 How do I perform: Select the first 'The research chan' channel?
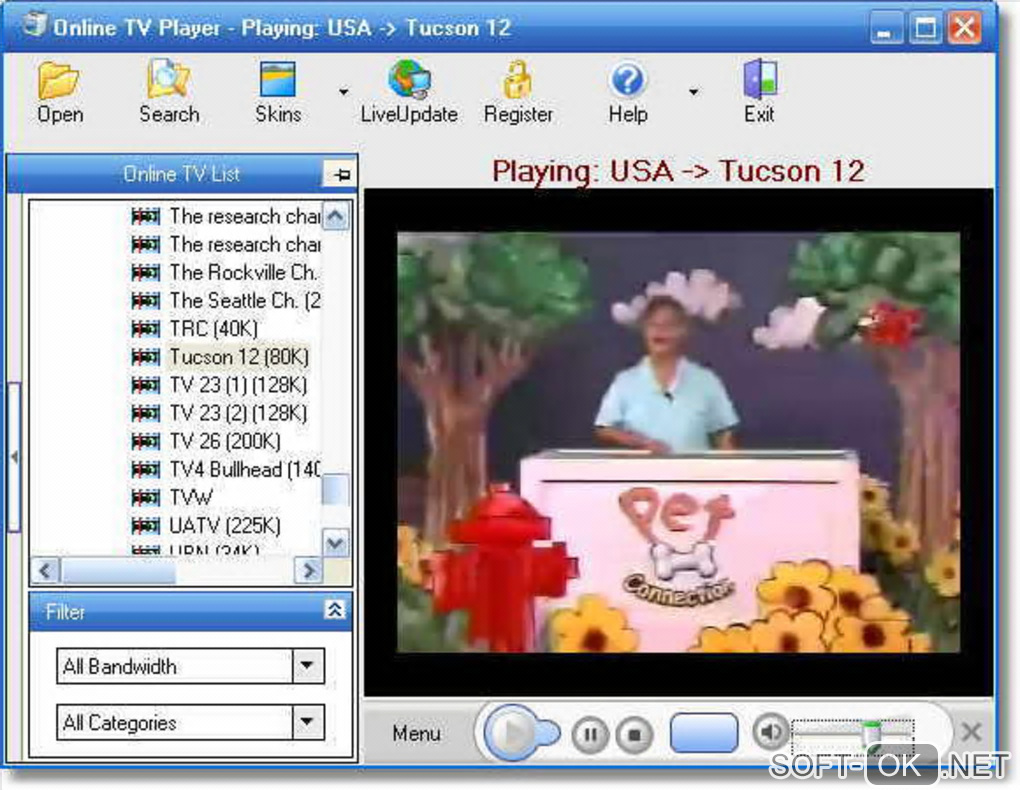(x=245, y=216)
